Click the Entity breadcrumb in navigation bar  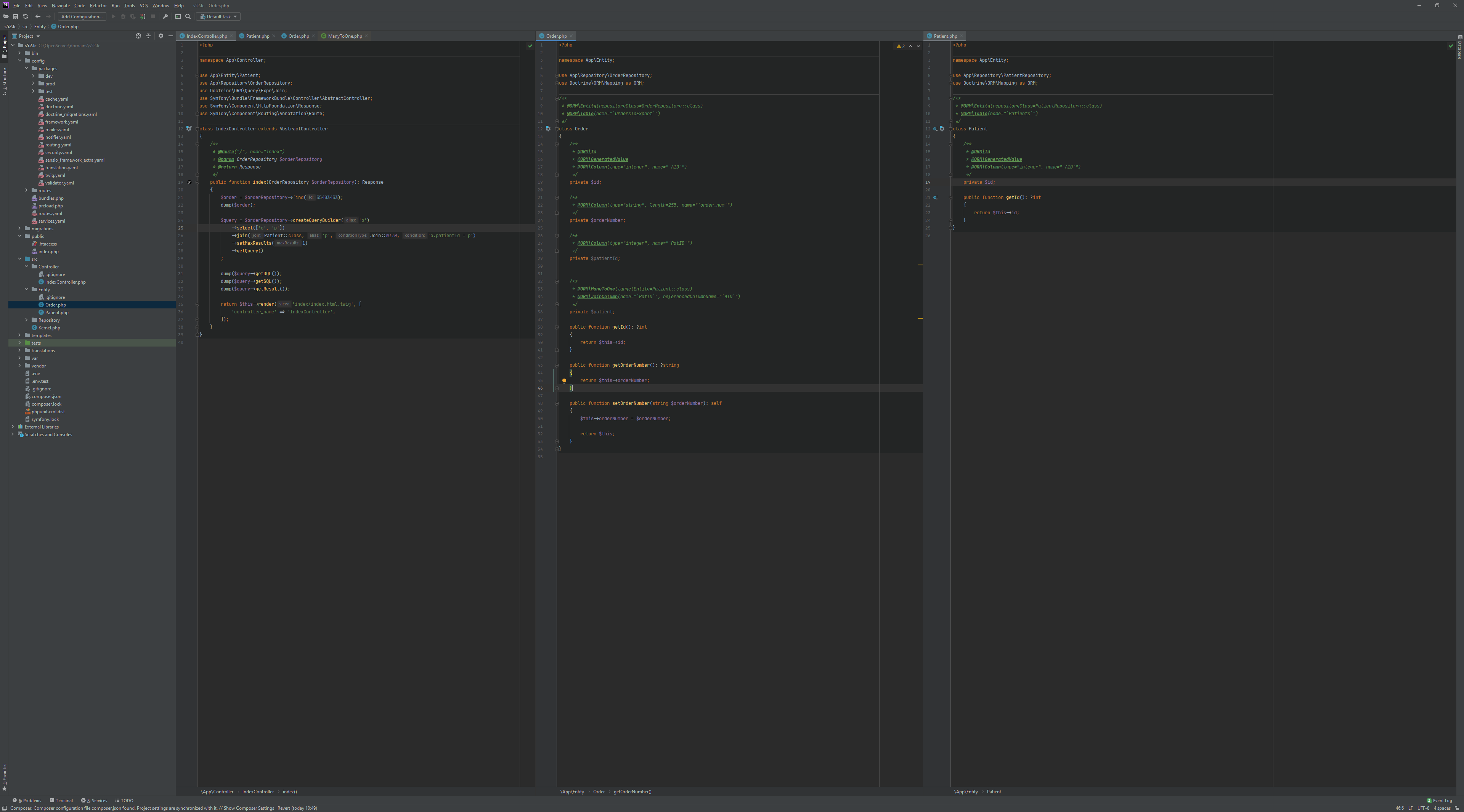tap(40, 27)
